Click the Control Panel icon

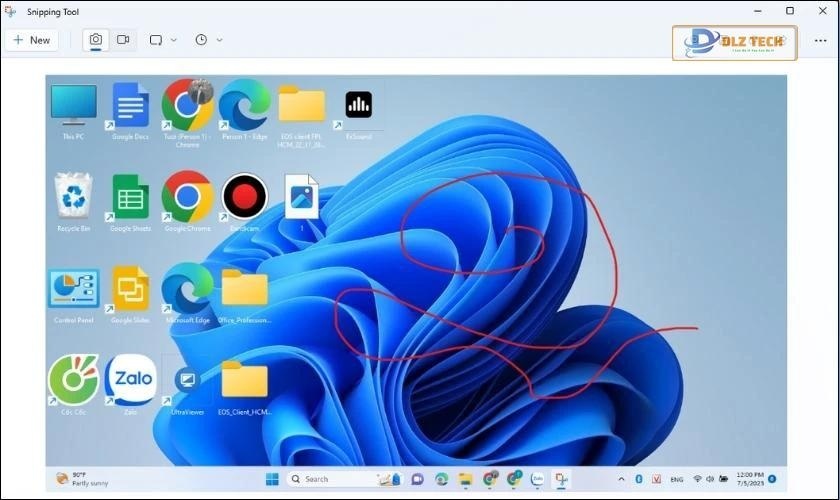tap(73, 289)
